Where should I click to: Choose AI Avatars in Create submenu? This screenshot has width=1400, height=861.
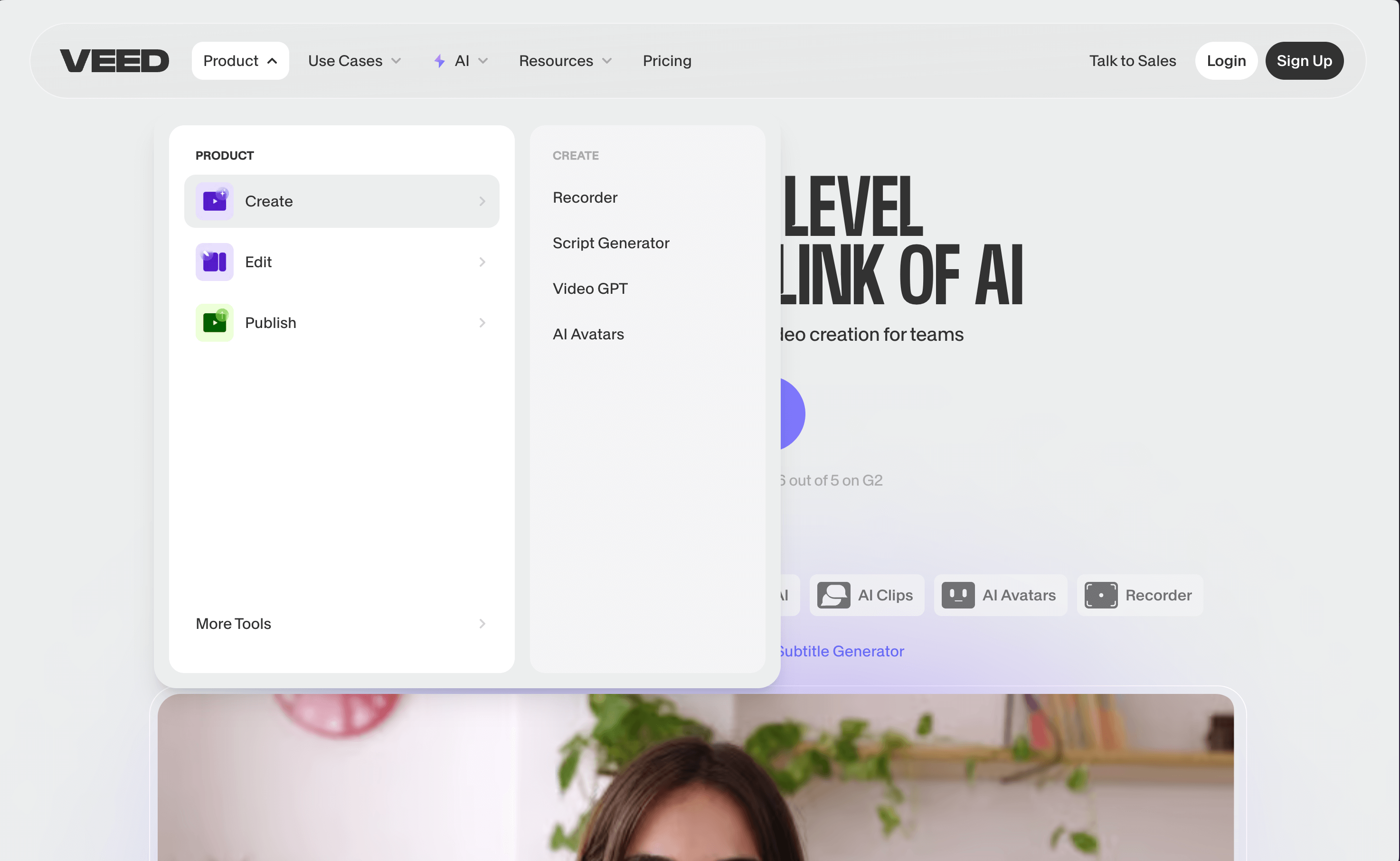588,334
